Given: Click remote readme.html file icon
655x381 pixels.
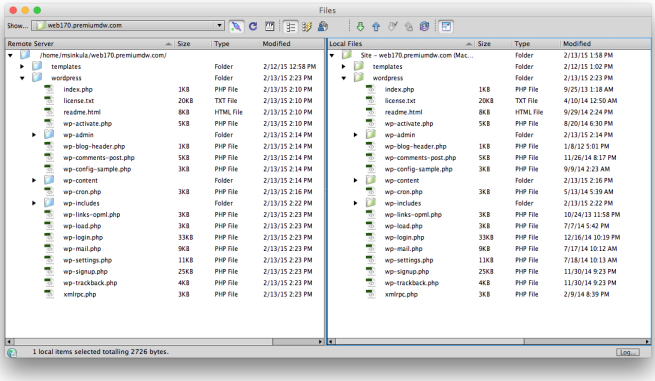Looking at the screenshot, I should coord(49,112).
